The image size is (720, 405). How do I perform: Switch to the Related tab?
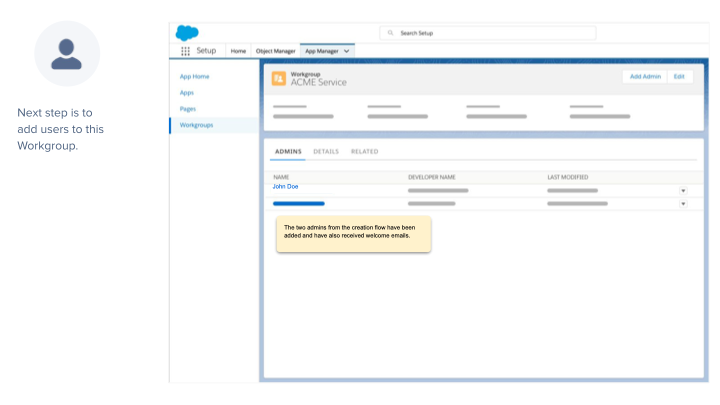point(364,152)
